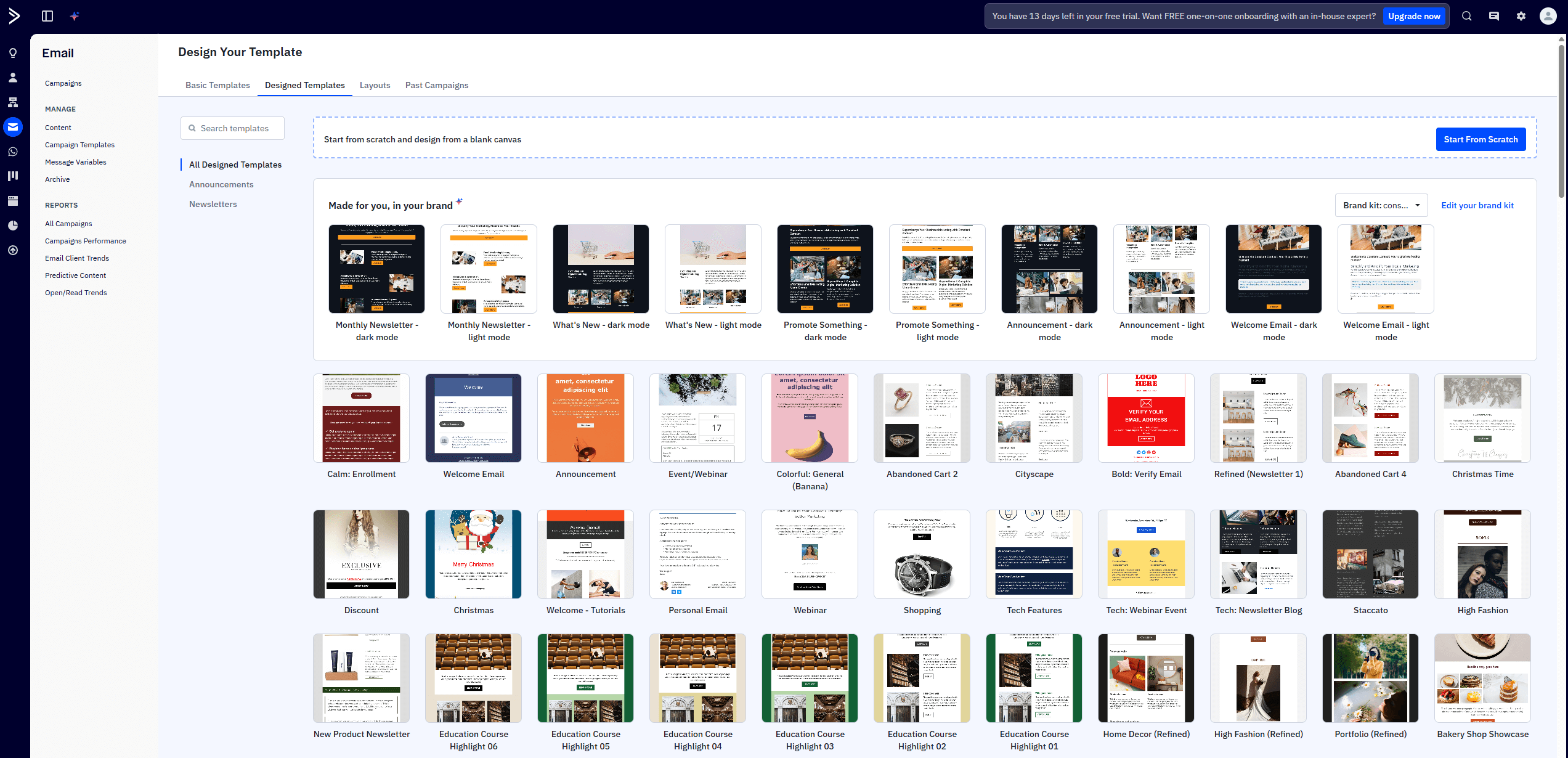Image resolution: width=1568 pixels, height=758 pixels.
Task: Select the envelope Email icon in the sidebar
Action: point(12,127)
